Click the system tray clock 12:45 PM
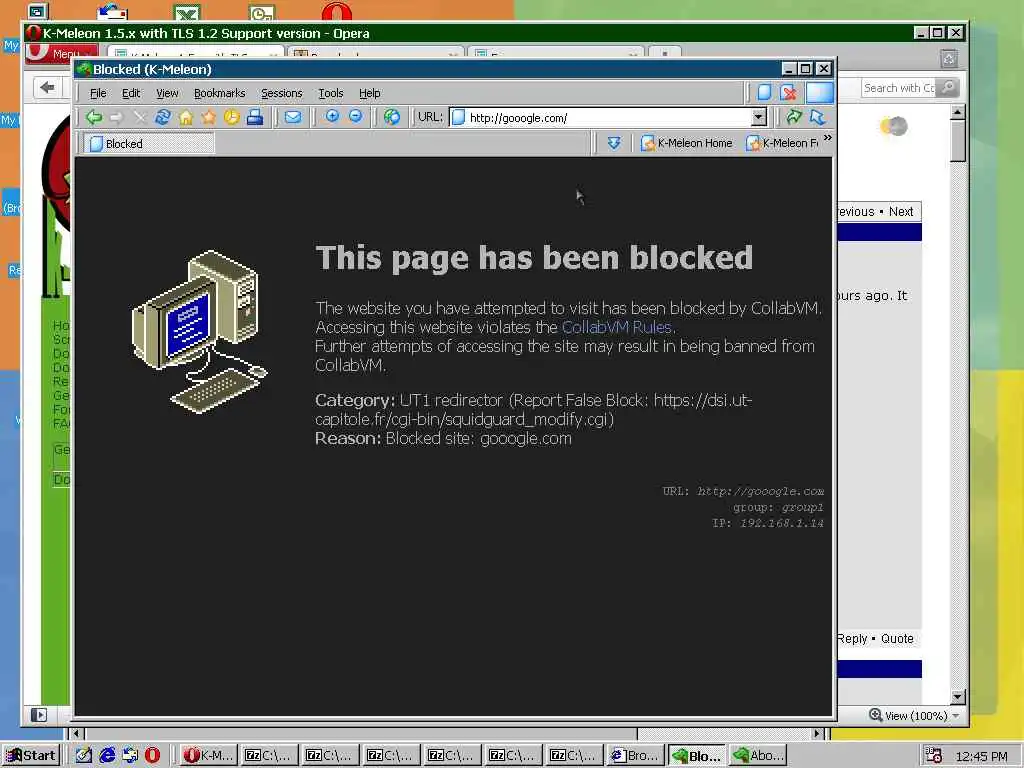 tap(981, 756)
